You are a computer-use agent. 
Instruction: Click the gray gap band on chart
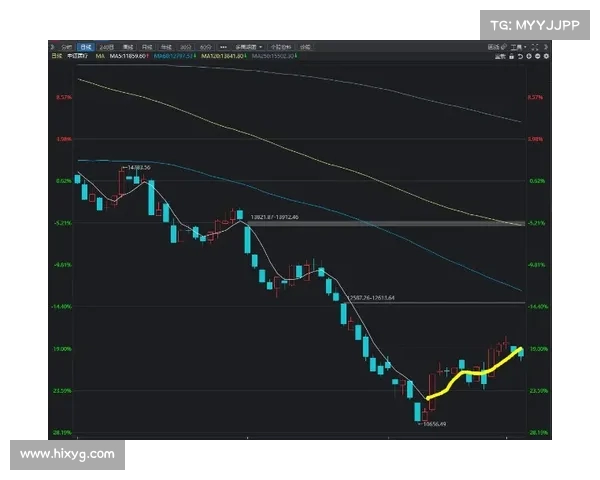tap(400, 223)
